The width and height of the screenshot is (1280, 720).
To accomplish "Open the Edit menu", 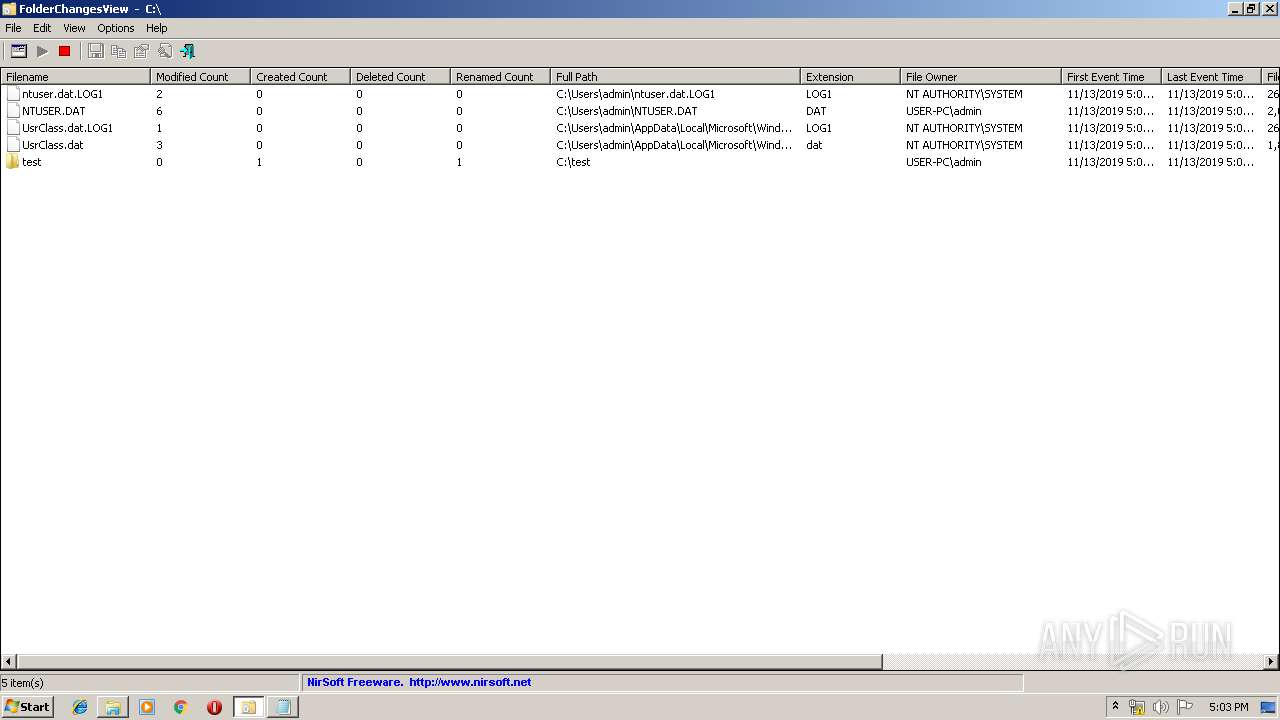I will tap(42, 28).
